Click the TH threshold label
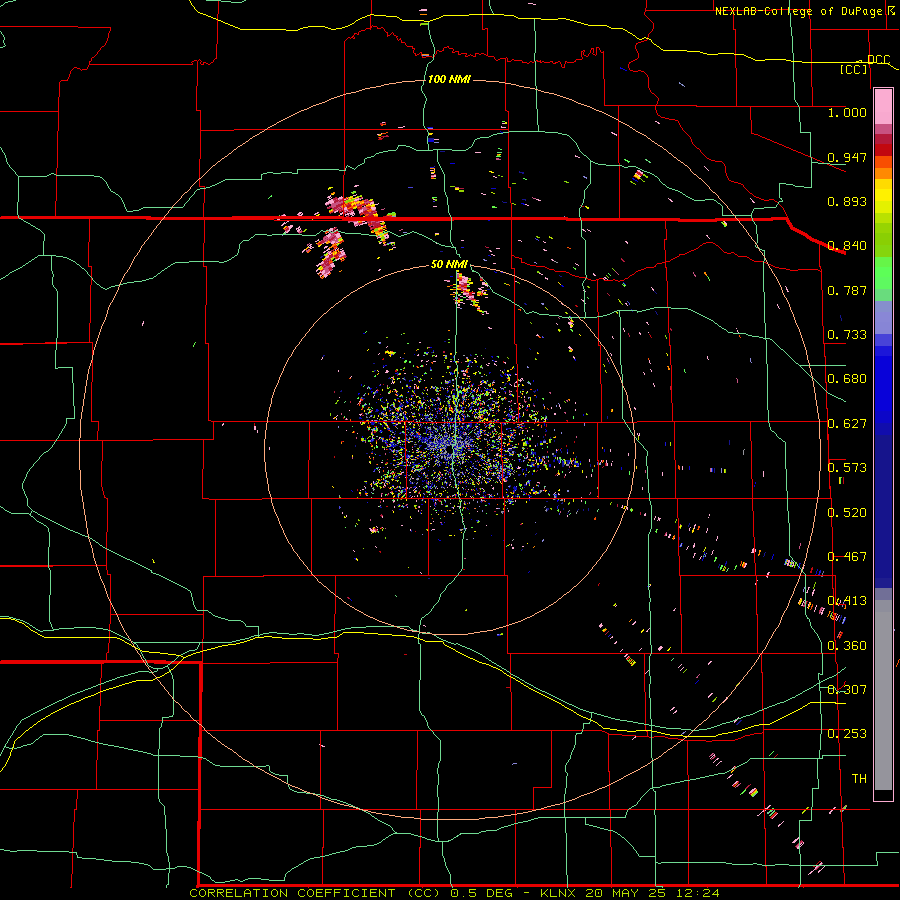The height and width of the screenshot is (900, 900). point(859,779)
